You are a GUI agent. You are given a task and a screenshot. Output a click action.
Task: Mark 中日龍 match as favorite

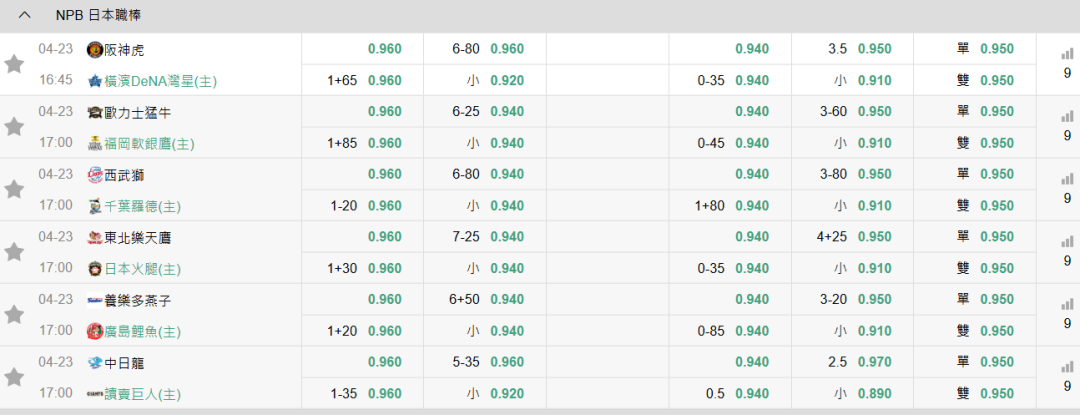[14, 377]
